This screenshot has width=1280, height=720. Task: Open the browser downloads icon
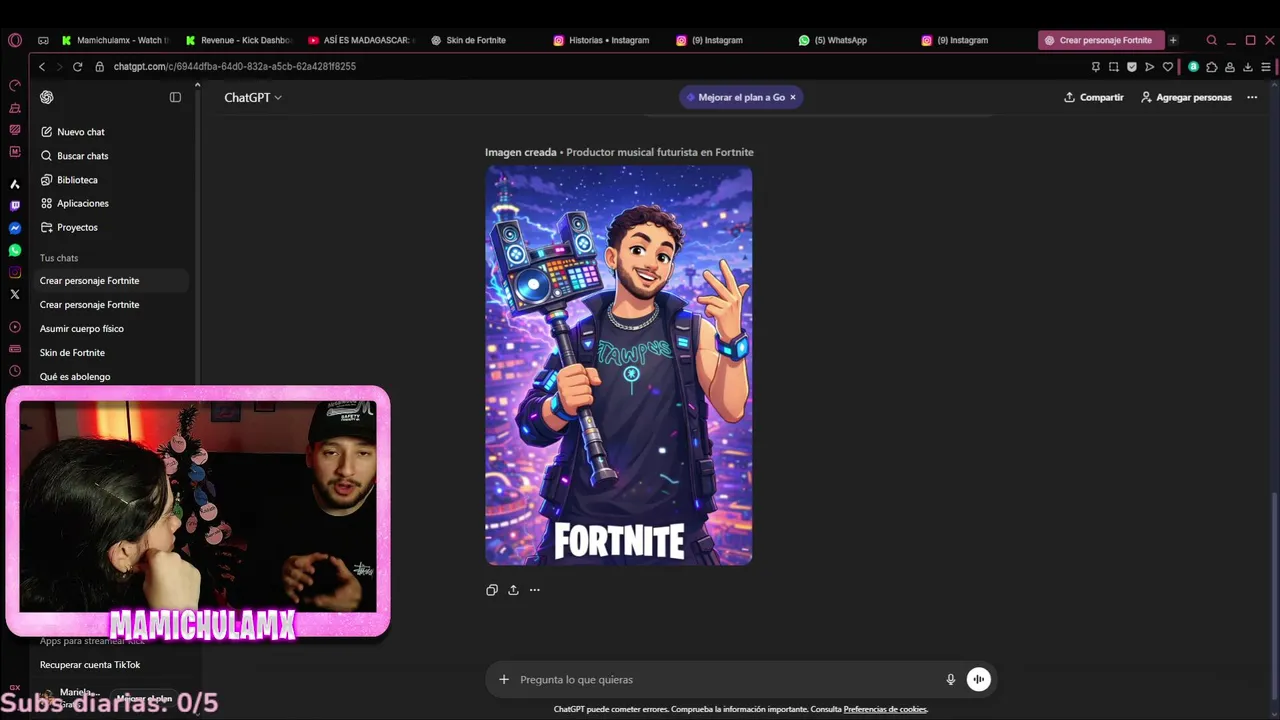click(x=1247, y=67)
